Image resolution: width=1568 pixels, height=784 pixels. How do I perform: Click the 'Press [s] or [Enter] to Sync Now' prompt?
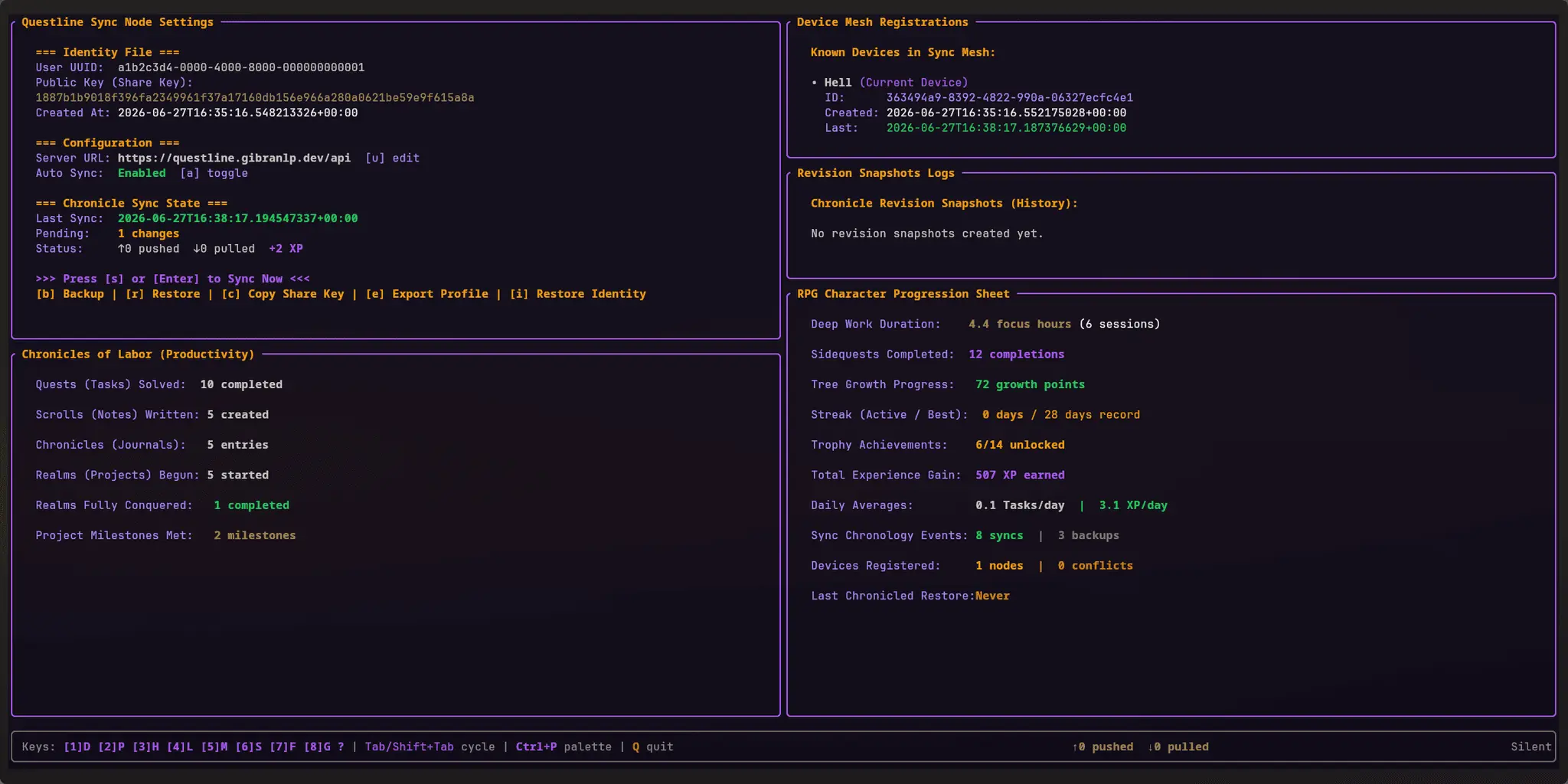(172, 279)
